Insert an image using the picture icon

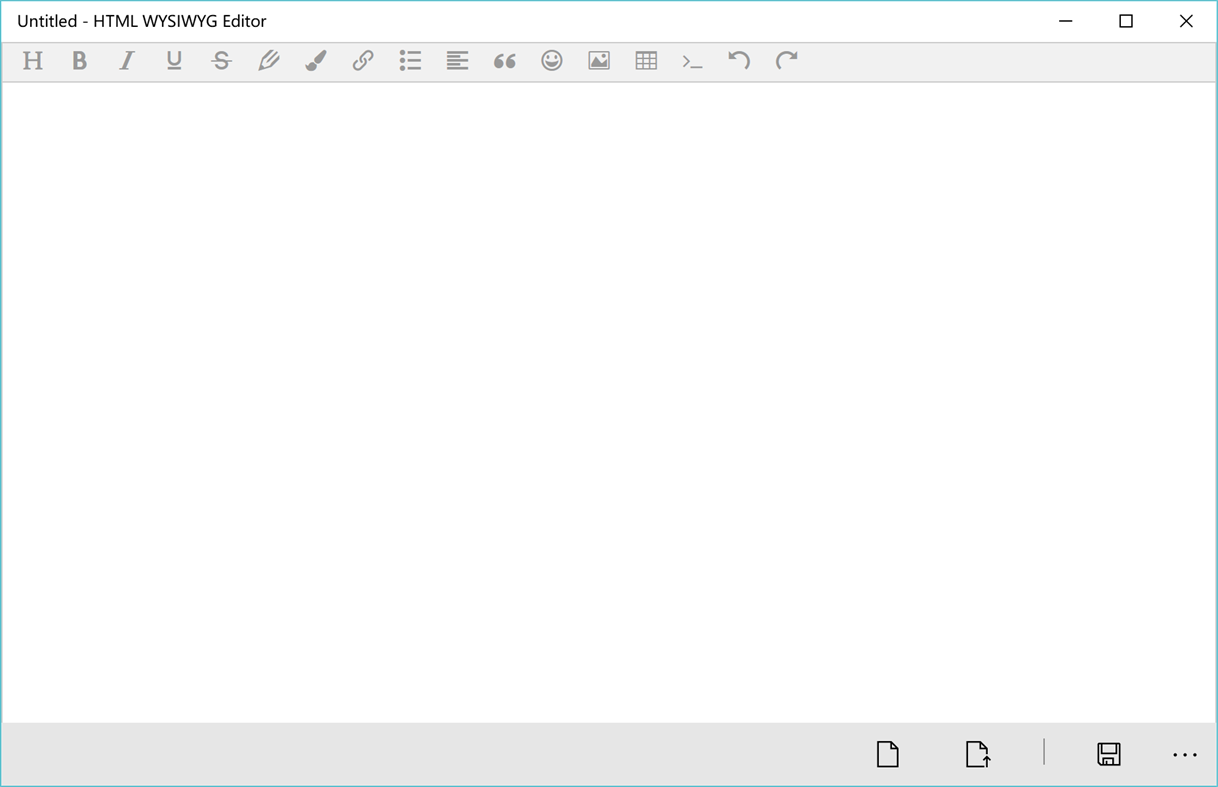pyautogui.click(x=598, y=61)
